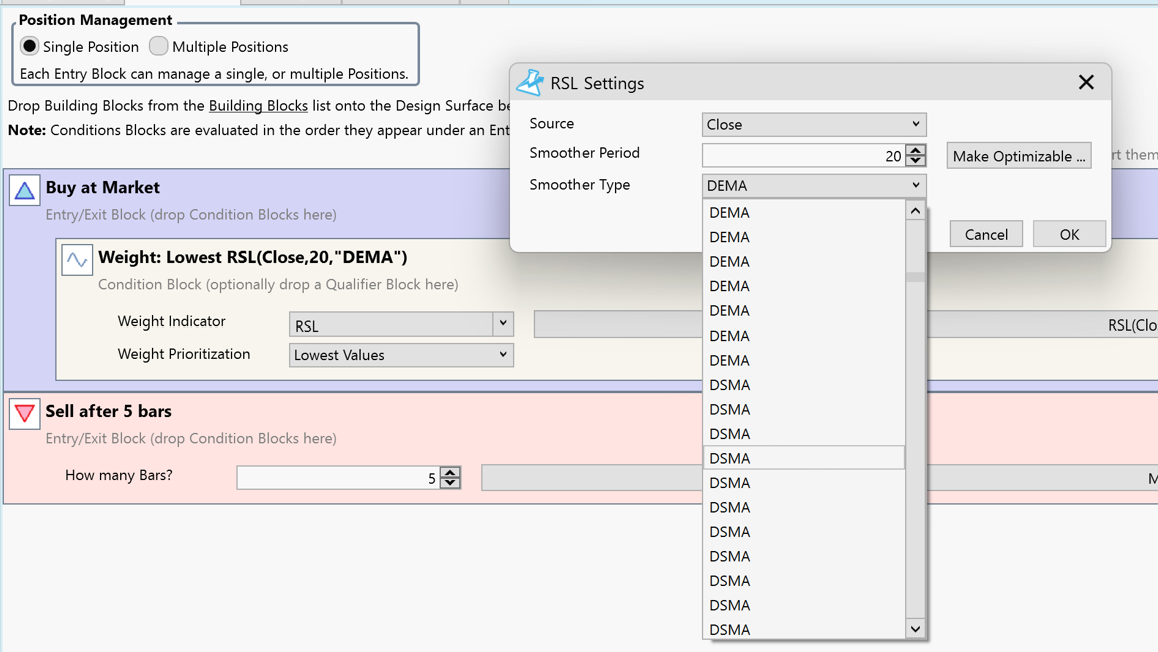The width and height of the screenshot is (1158, 652).
Task: Click the Sell after 5 bars icon
Action: (24, 413)
